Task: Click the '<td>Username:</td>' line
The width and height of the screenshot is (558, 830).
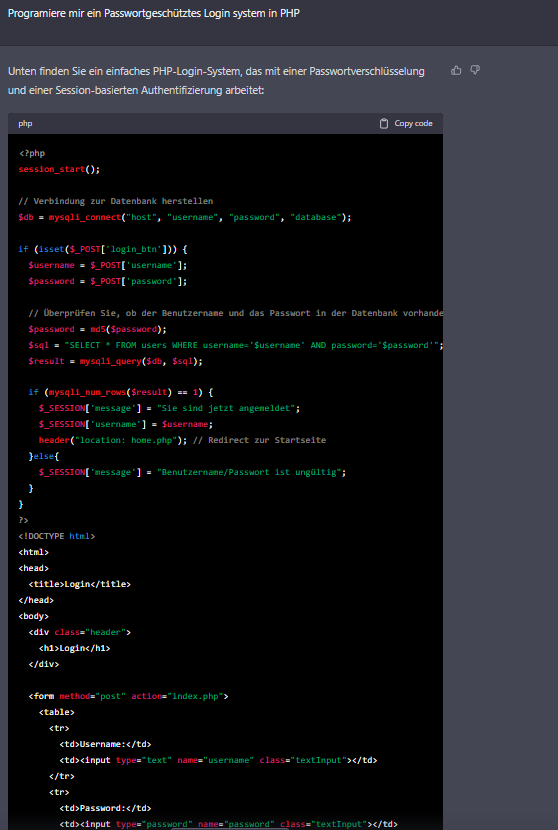Action: pos(105,744)
